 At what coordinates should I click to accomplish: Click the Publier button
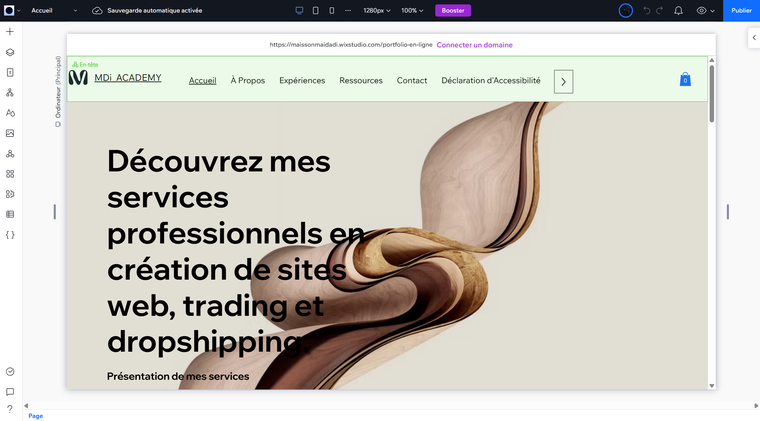pos(741,10)
